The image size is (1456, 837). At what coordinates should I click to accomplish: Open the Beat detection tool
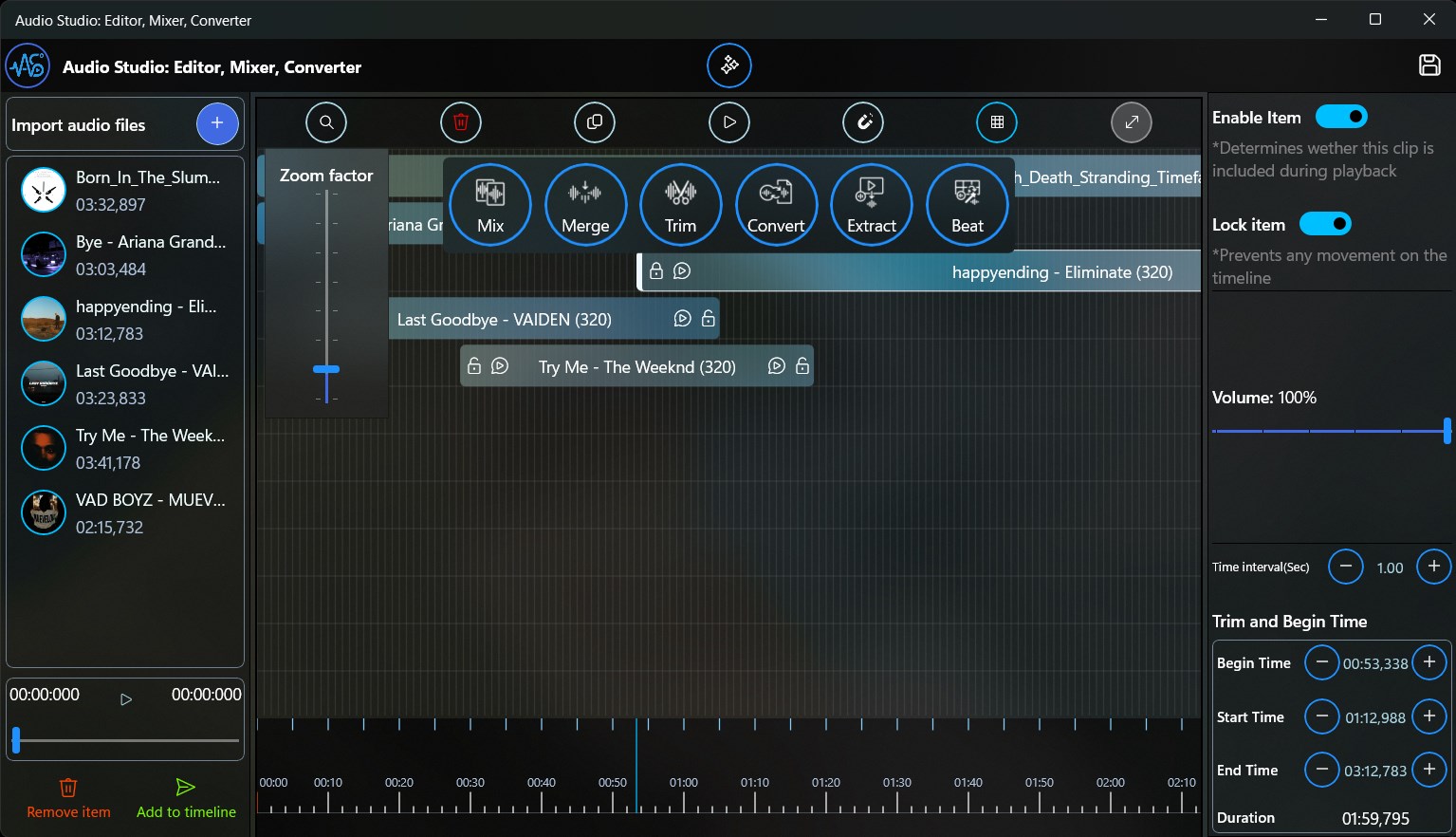(967, 204)
